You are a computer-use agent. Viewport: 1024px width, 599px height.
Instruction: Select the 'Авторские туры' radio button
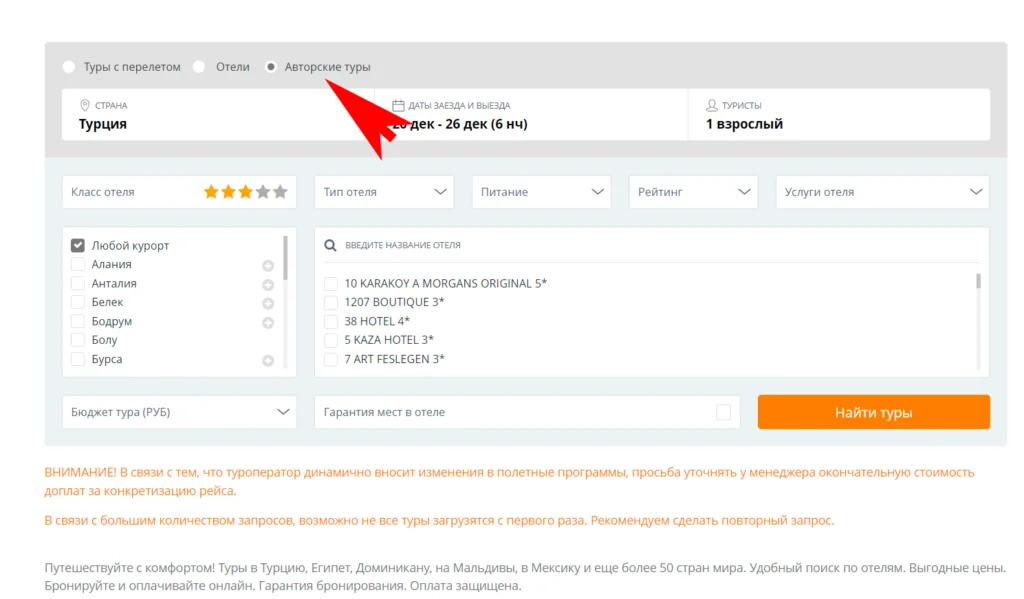click(x=271, y=67)
